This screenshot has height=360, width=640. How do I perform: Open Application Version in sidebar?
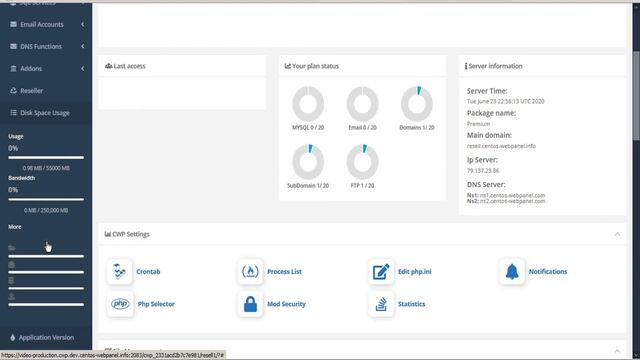tap(46, 338)
